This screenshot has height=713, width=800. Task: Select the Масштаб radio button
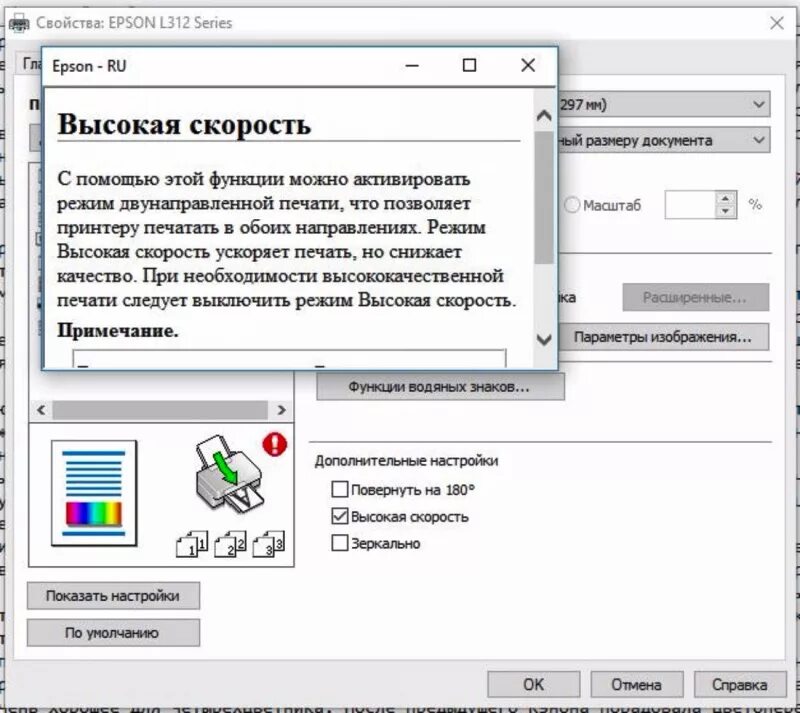click(x=572, y=205)
